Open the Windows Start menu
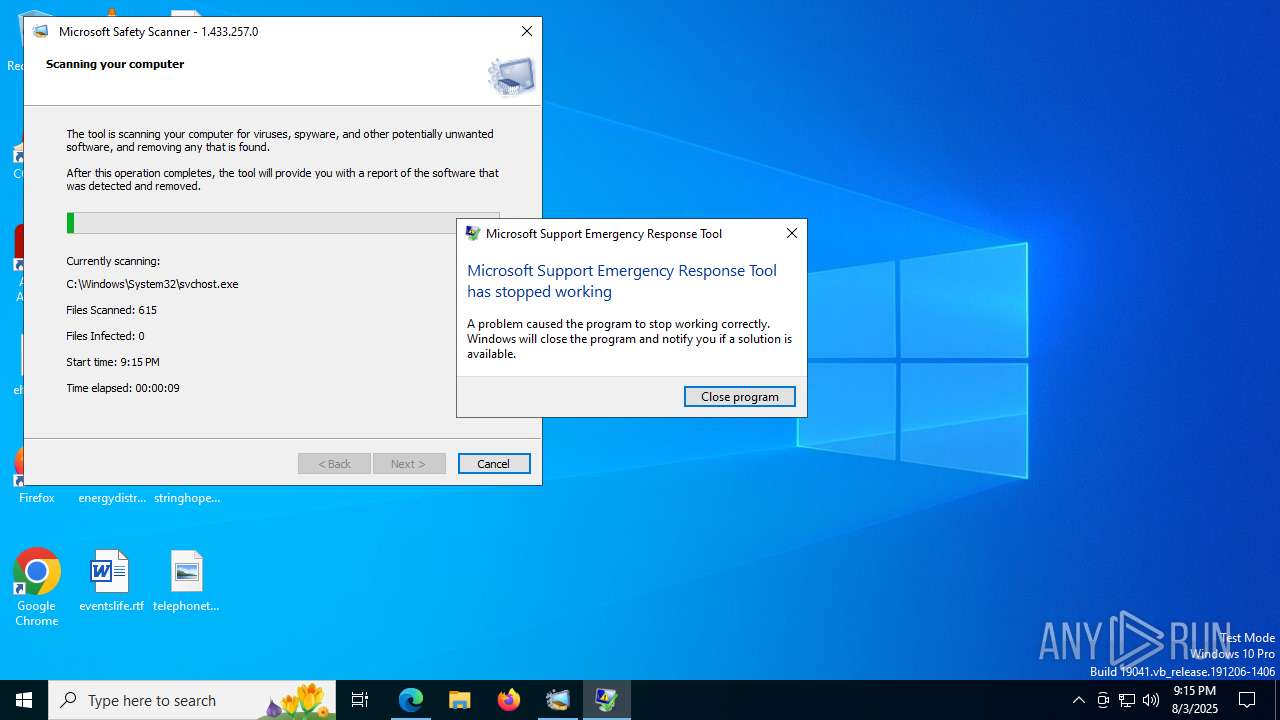This screenshot has width=1280, height=720. (24, 700)
